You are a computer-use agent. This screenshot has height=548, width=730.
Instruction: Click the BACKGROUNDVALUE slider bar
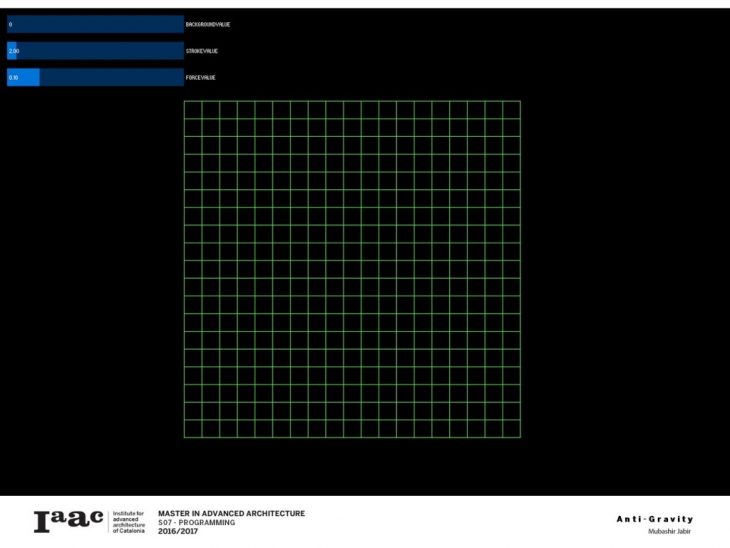tap(95, 24)
